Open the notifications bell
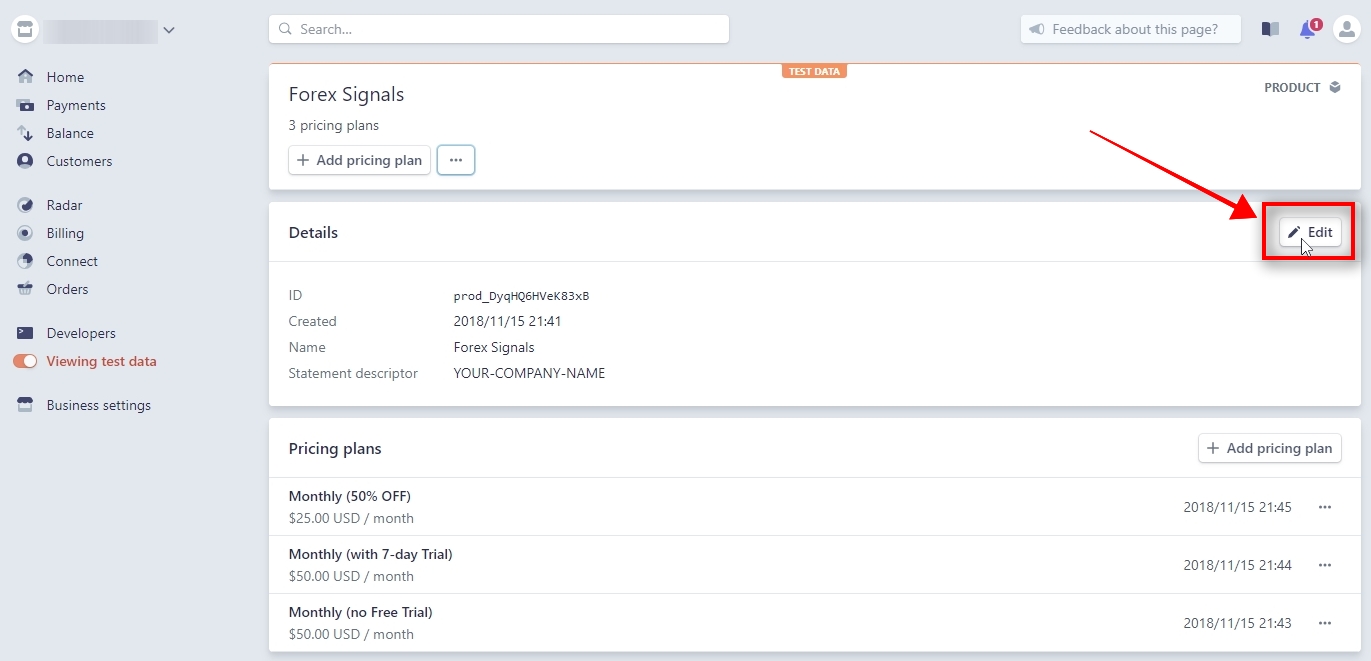Image resolution: width=1371 pixels, height=661 pixels. click(x=1307, y=29)
